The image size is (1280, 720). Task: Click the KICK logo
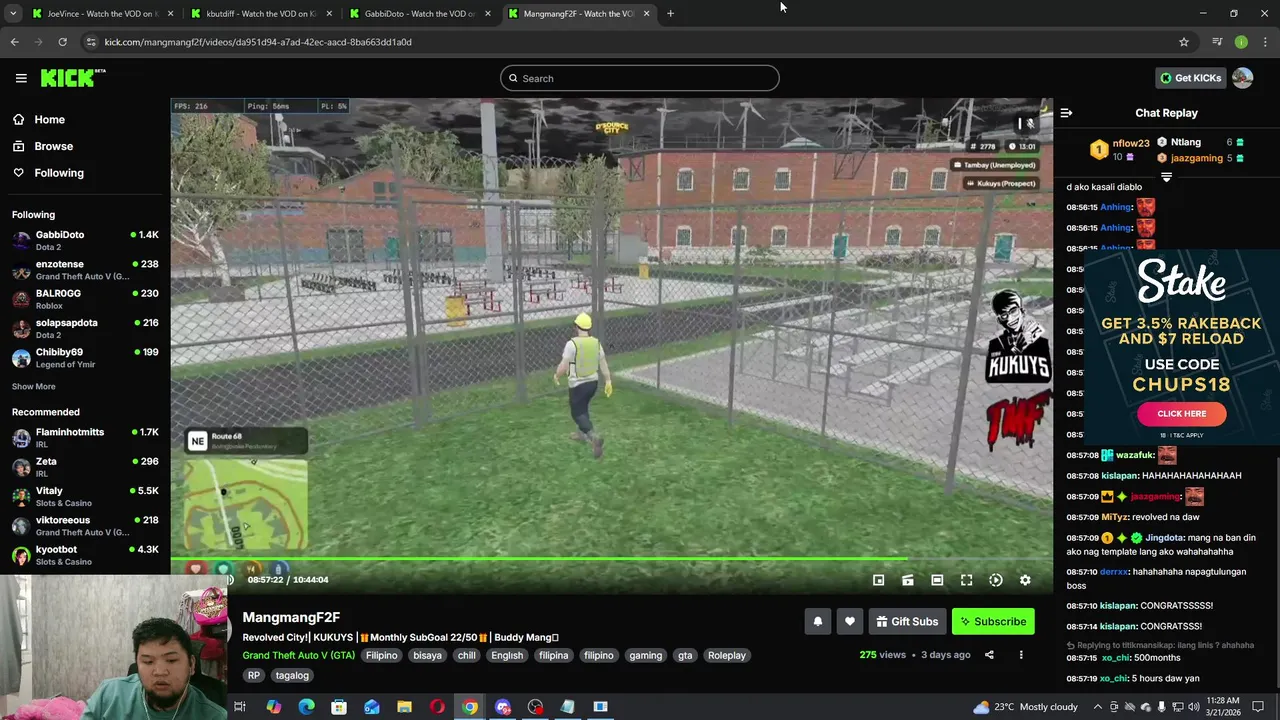pyautogui.click(x=72, y=78)
